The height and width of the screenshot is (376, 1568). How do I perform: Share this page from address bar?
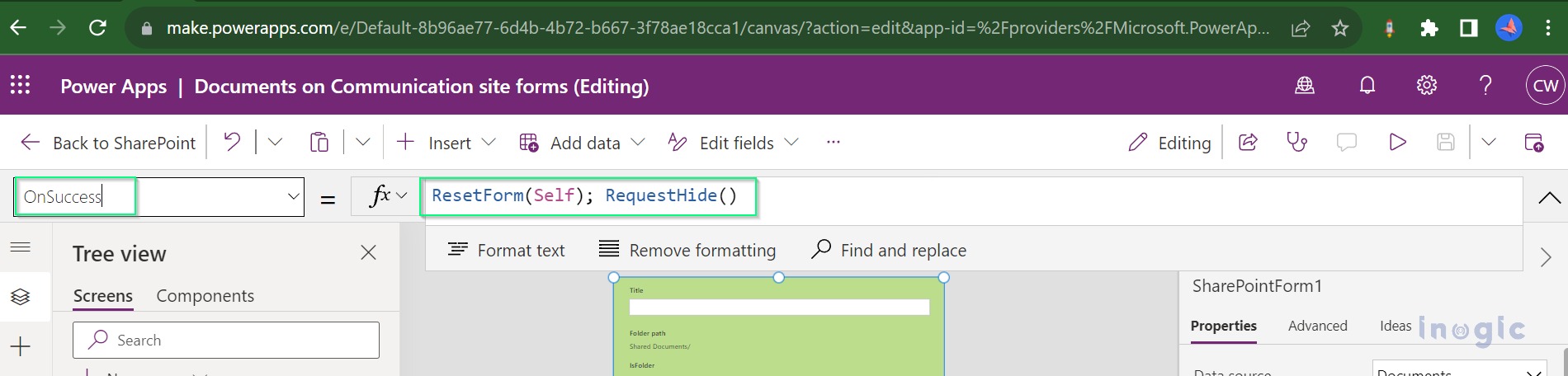(x=1301, y=29)
